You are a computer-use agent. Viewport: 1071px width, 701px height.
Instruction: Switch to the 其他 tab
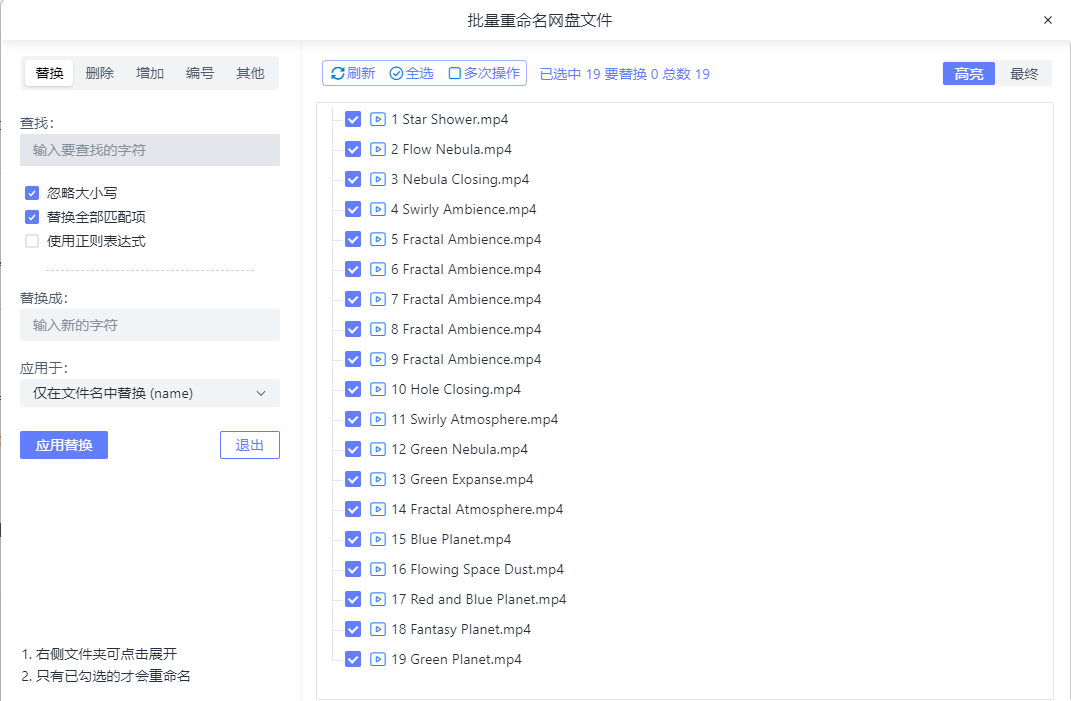coord(250,73)
